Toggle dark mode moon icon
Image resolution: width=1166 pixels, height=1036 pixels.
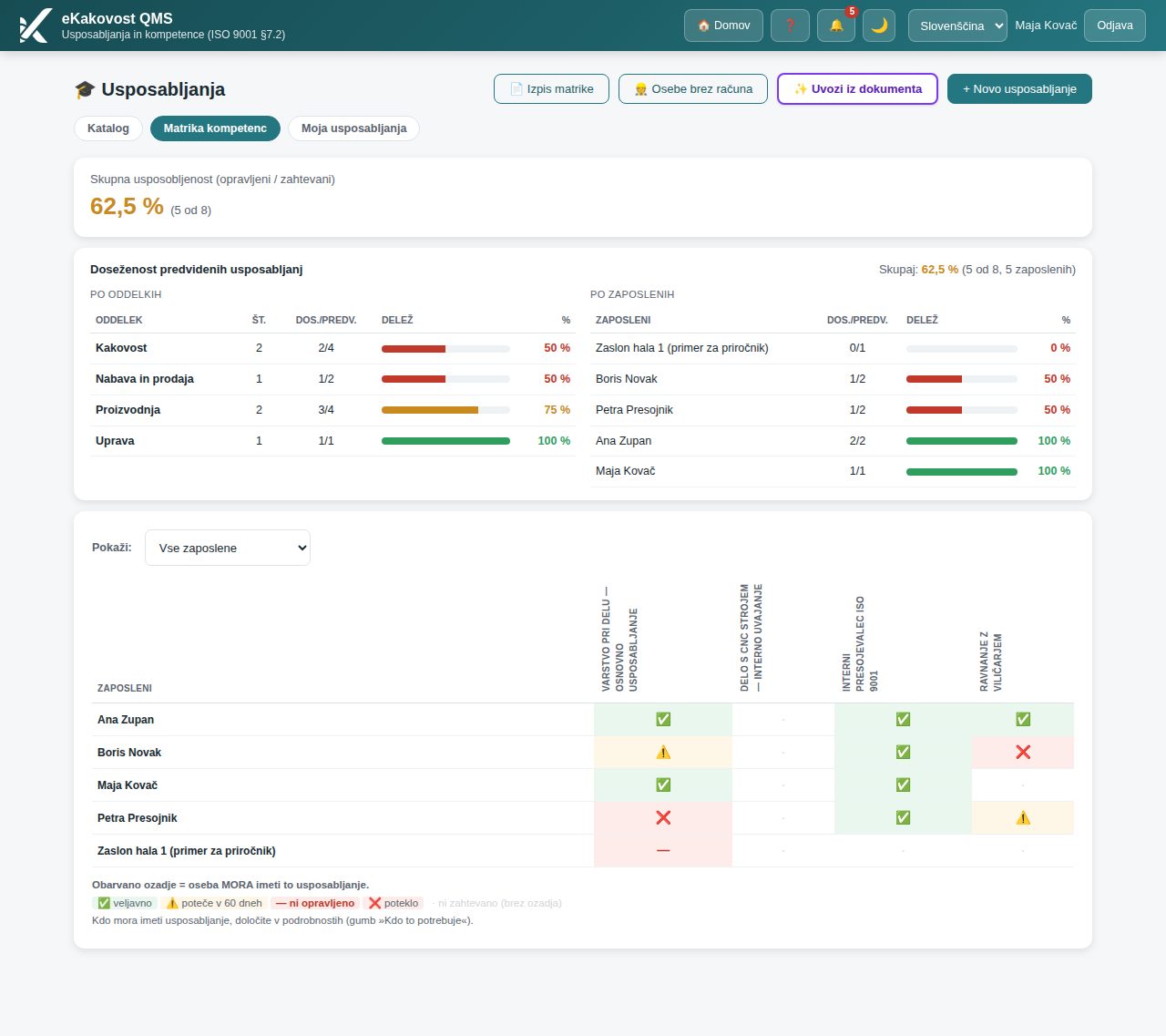[x=879, y=26]
